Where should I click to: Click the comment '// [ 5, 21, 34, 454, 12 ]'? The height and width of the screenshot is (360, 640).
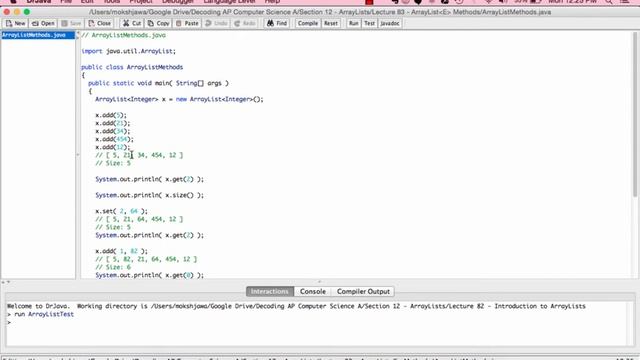coord(139,155)
